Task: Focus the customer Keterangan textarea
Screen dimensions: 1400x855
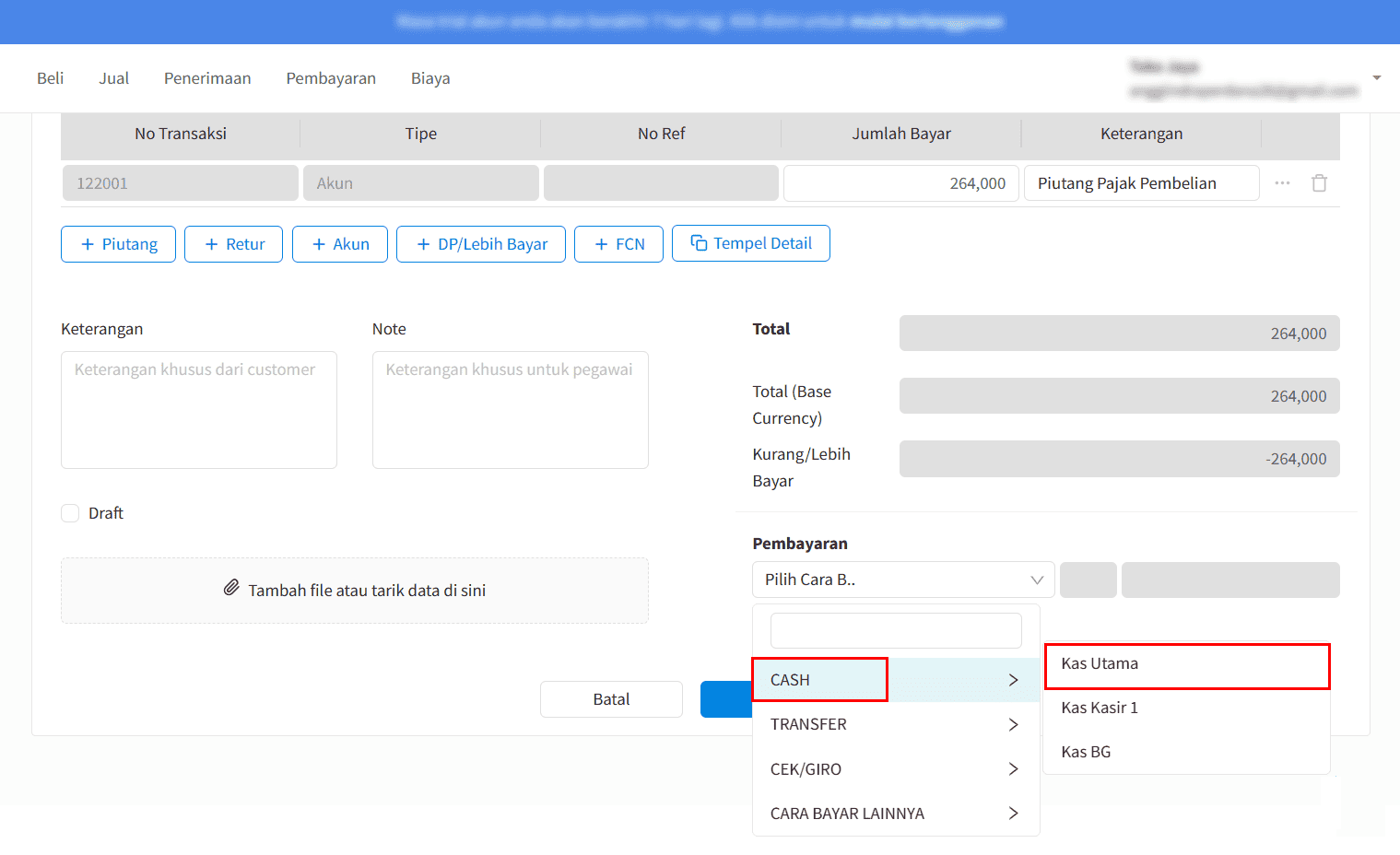Action: pos(199,410)
